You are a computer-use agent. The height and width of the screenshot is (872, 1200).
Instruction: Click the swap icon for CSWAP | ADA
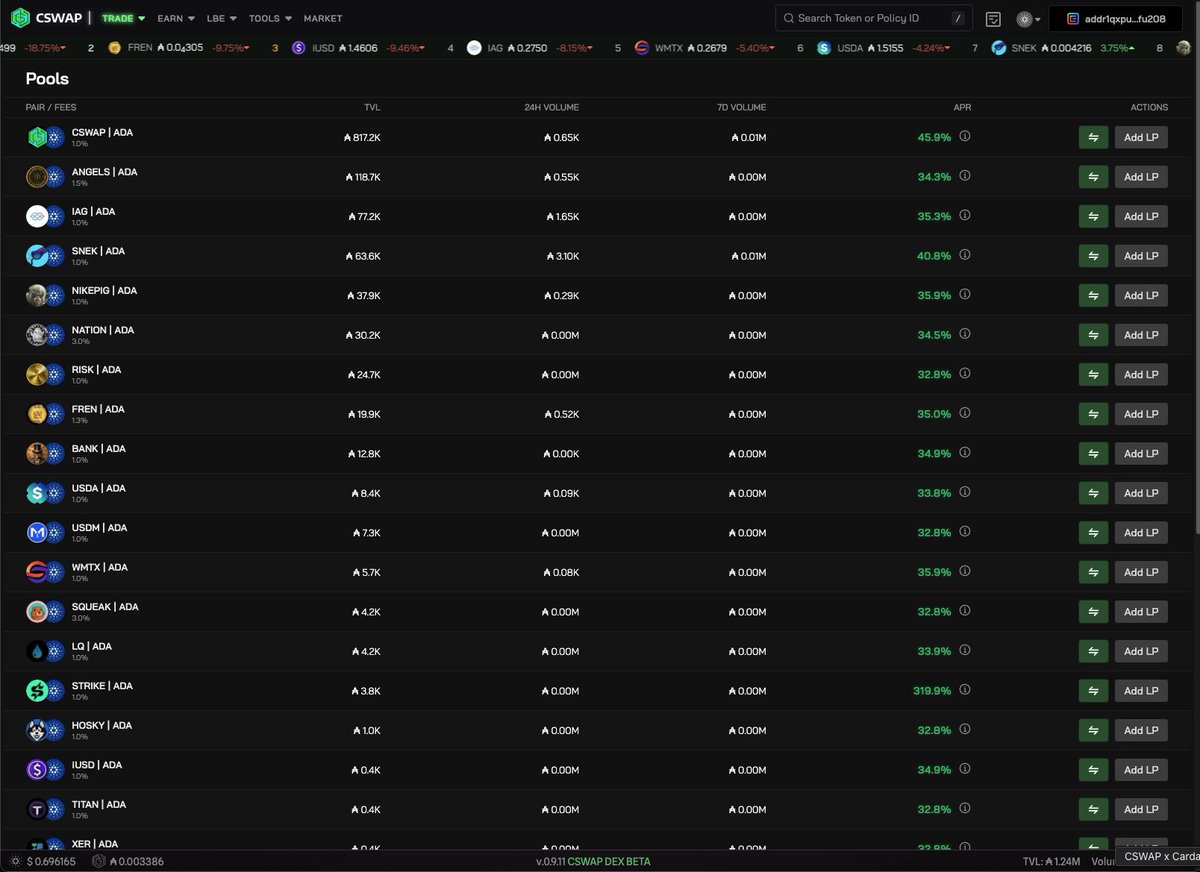coord(1093,137)
